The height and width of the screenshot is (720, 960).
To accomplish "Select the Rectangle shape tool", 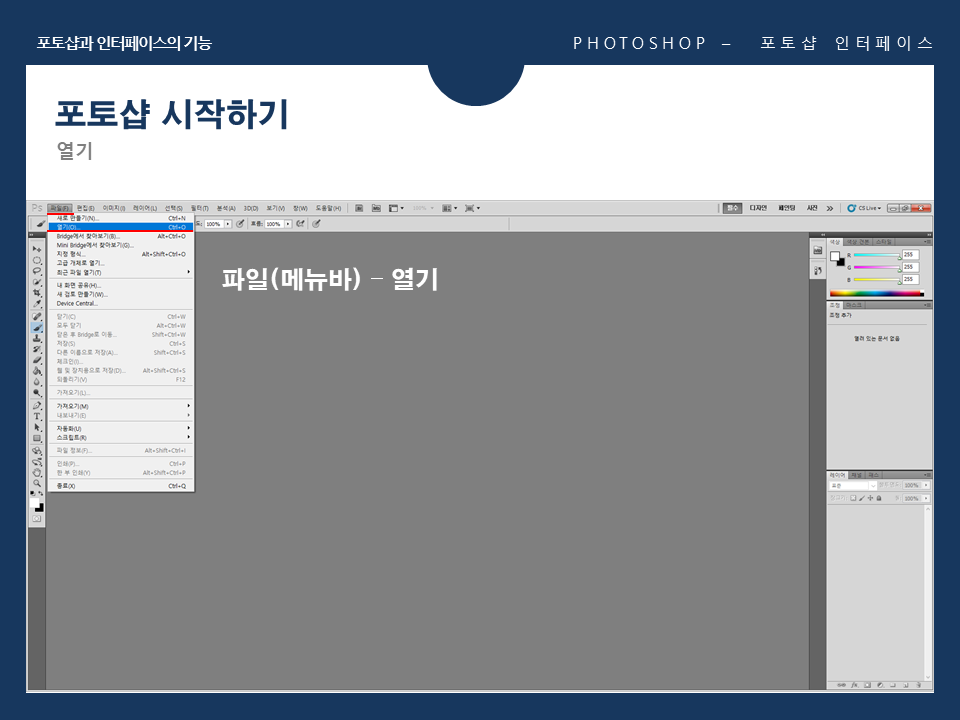I will point(37,439).
